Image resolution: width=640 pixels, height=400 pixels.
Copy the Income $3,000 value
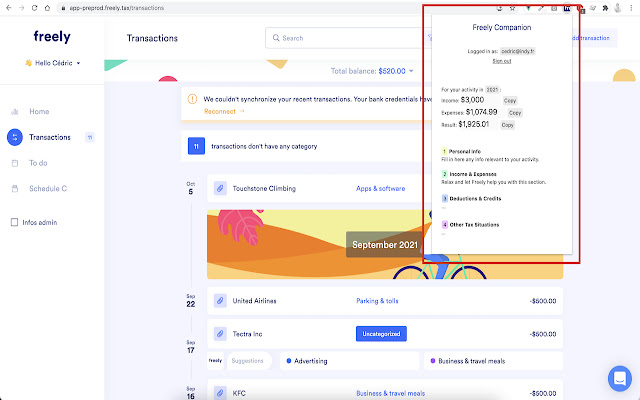[510, 100]
